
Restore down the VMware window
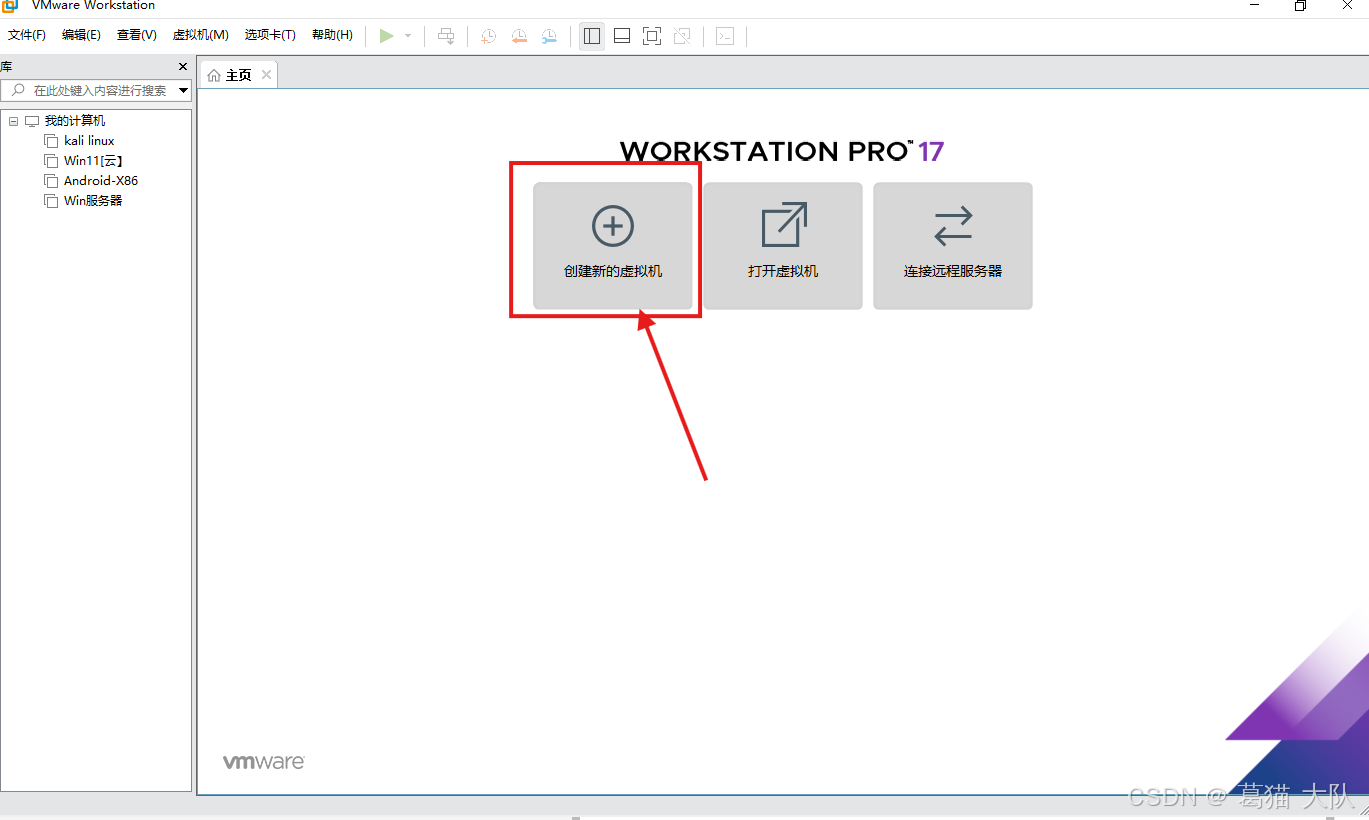[1300, 6]
